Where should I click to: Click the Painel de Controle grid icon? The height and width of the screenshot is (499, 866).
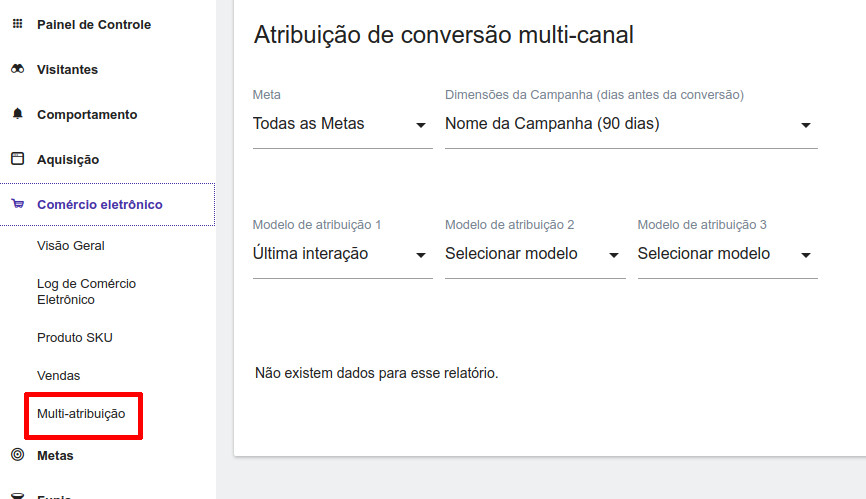[17, 24]
